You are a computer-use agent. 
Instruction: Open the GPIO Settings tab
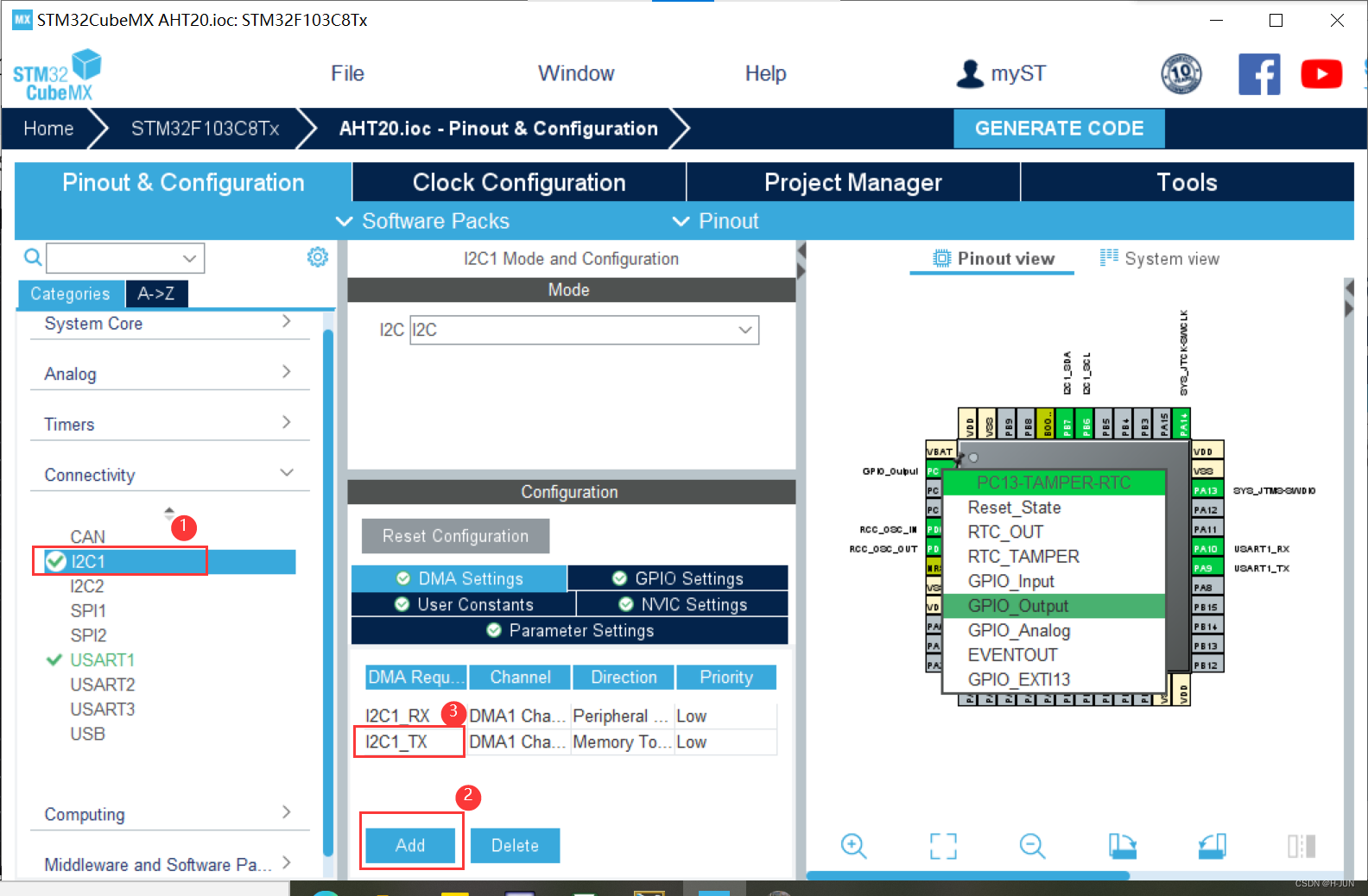pyautogui.click(x=678, y=578)
